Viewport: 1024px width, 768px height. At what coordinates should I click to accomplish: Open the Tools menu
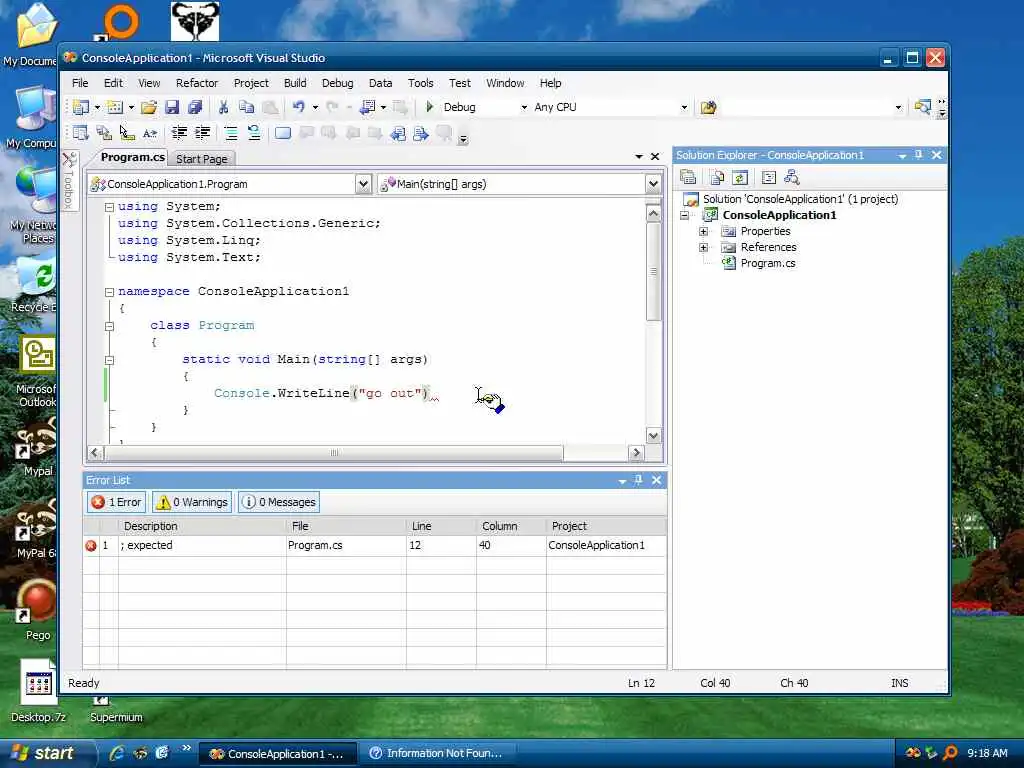coord(421,83)
